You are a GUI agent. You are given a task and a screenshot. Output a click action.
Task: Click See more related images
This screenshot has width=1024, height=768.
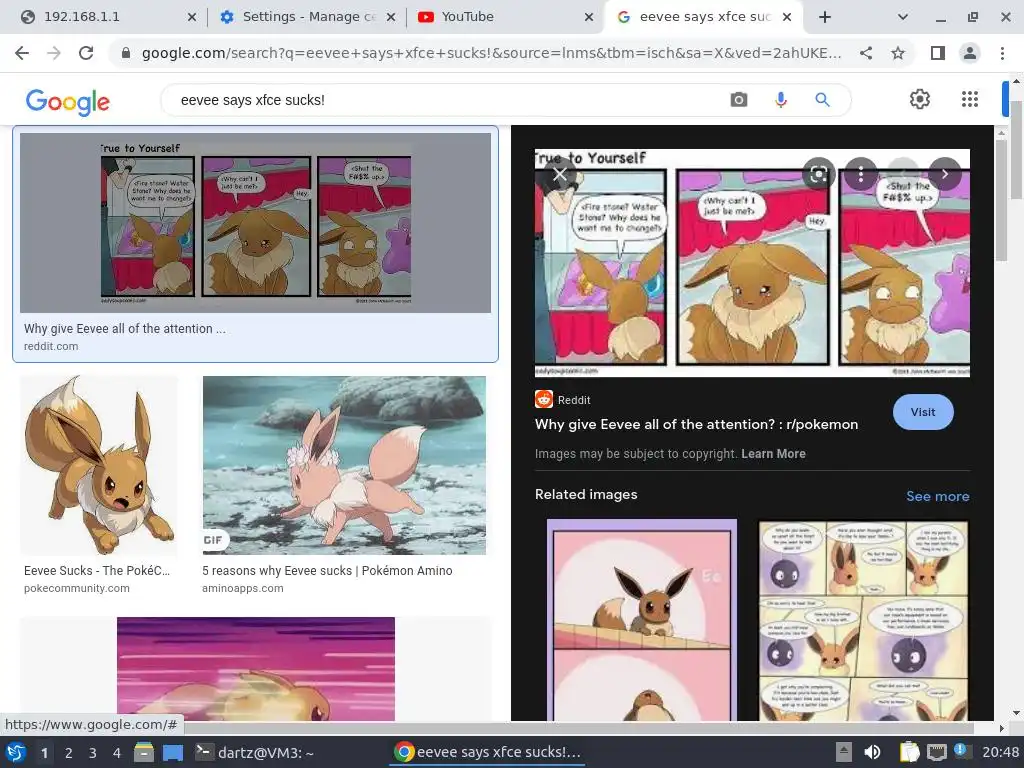937,496
